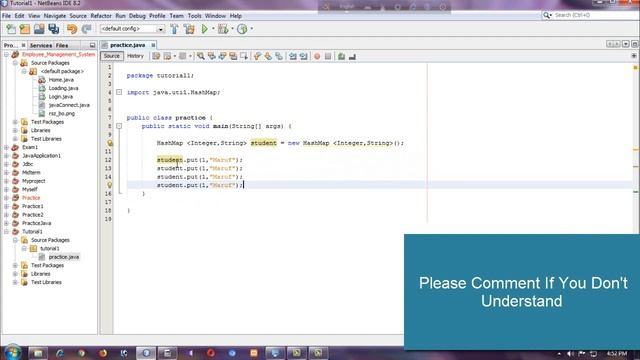Click the New Project toolbar icon
640x360 pixels.
[25, 29]
